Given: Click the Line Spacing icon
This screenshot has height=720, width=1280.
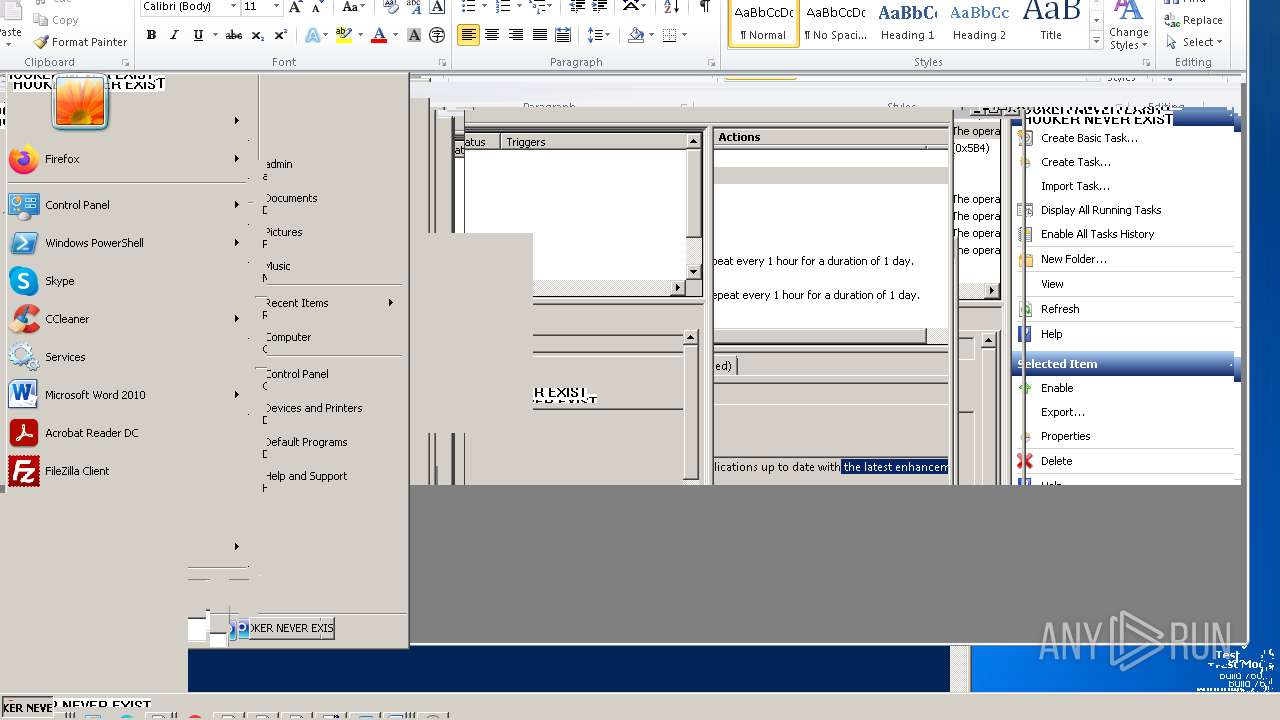Looking at the screenshot, I should pos(596,35).
